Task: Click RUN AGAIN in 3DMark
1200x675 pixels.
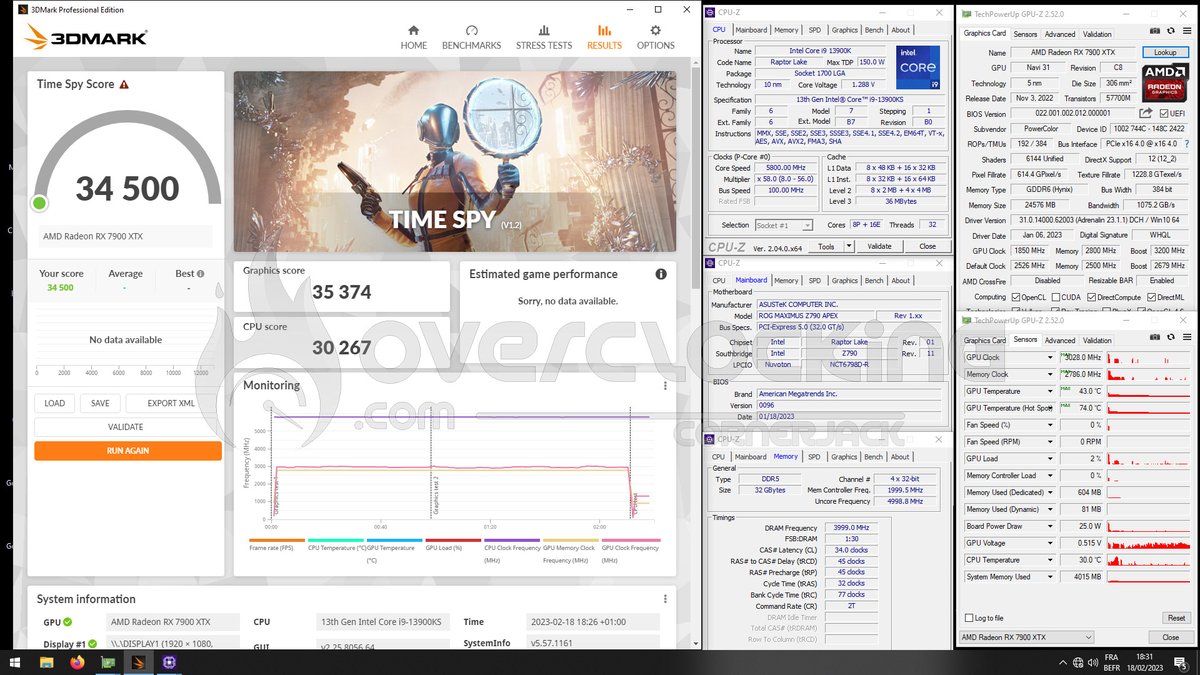Action: coord(128,451)
